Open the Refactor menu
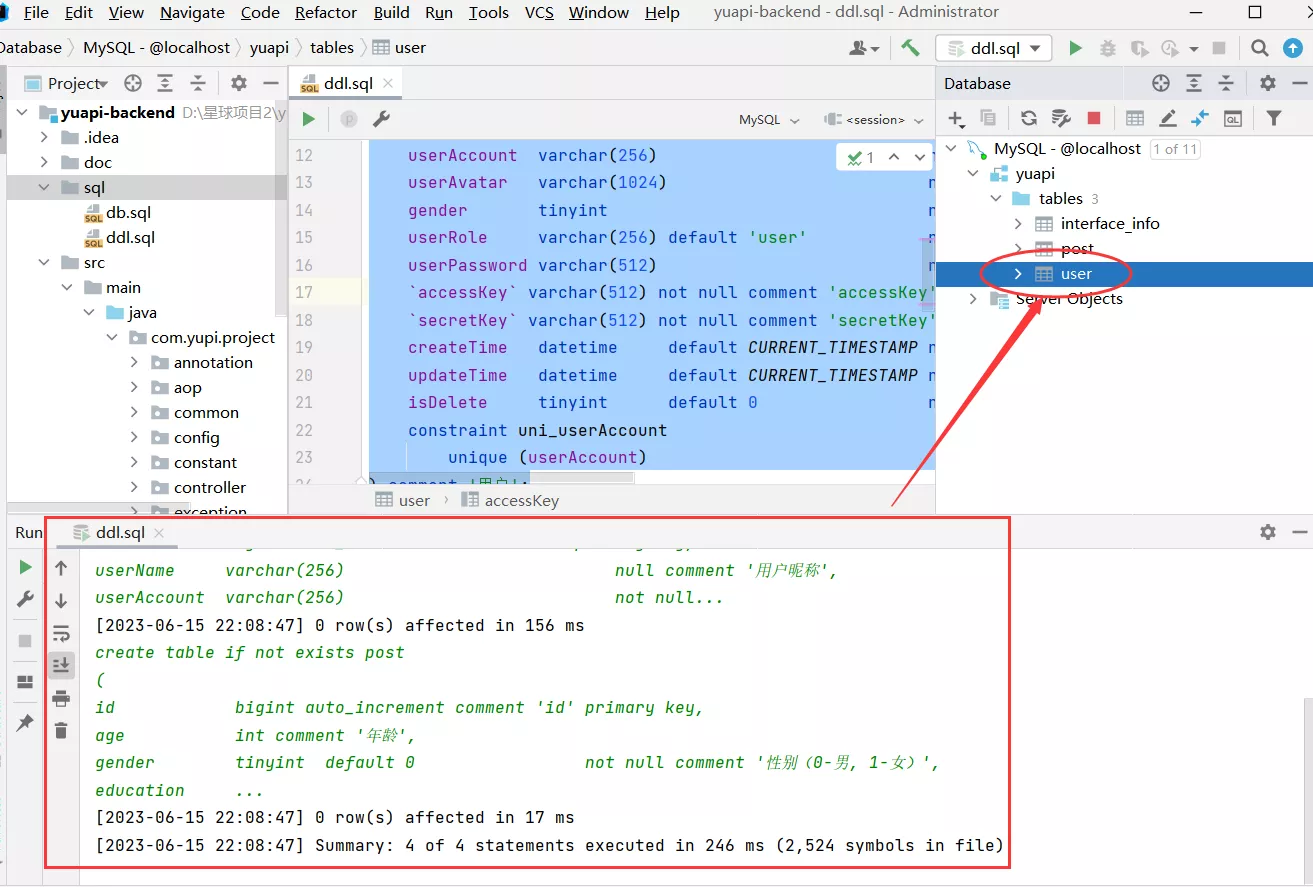Screen dimensions: 1313x887 click(326, 12)
